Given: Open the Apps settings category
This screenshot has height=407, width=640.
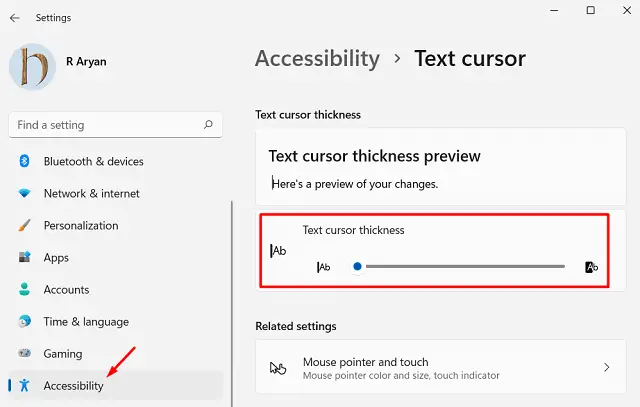Looking at the screenshot, I should click(56, 258).
